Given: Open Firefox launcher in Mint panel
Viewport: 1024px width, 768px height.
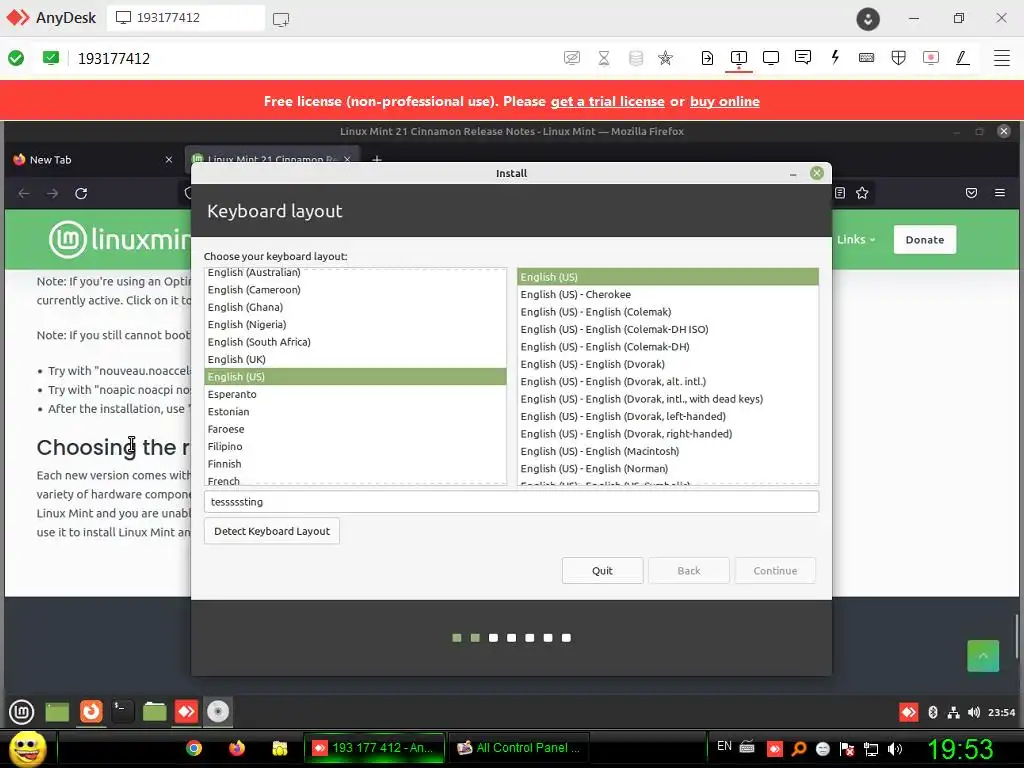Looking at the screenshot, I should (x=91, y=711).
